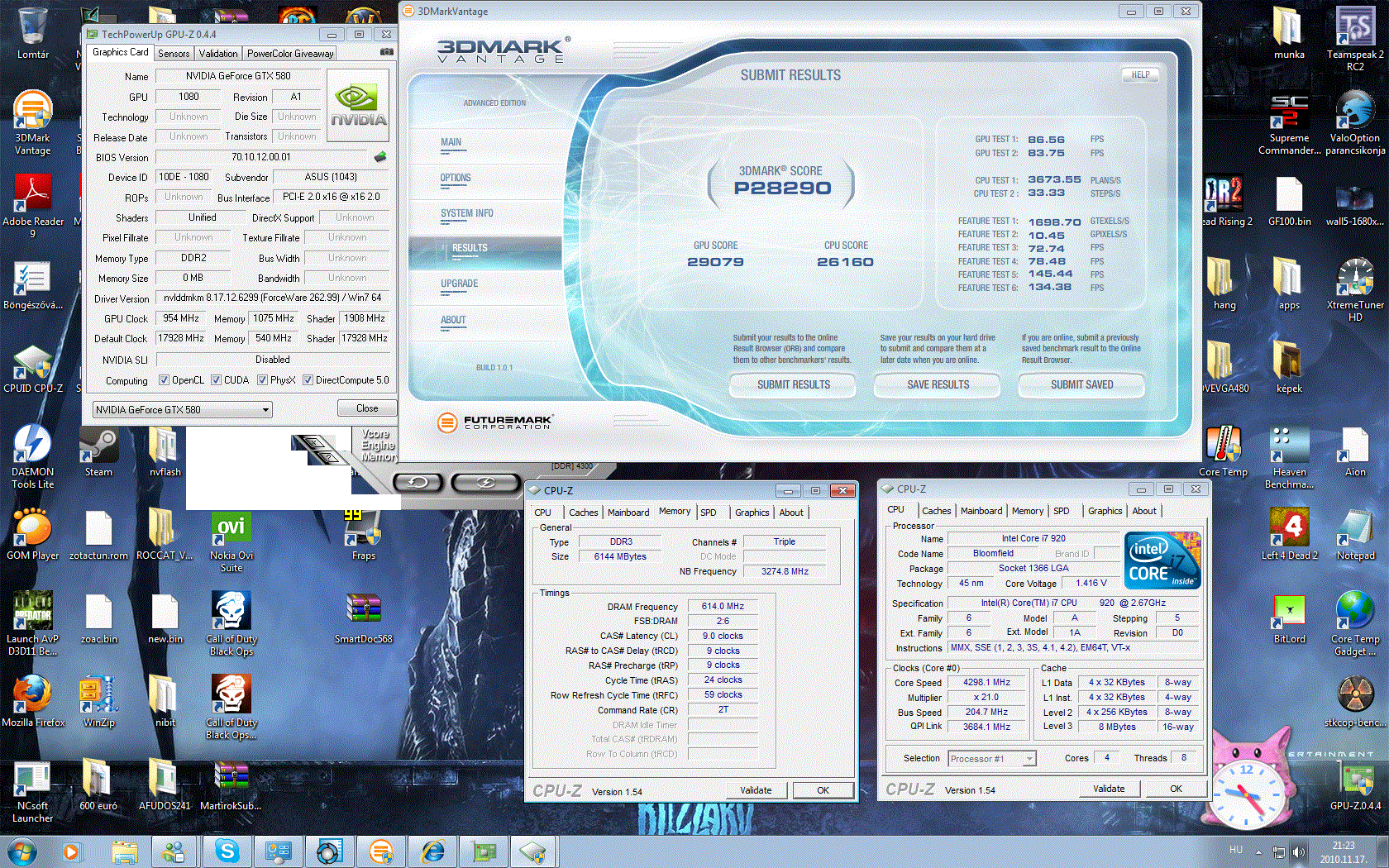Image resolution: width=1389 pixels, height=868 pixels.
Task: Launch the Core Temp desktop icon
Action: 1224,452
